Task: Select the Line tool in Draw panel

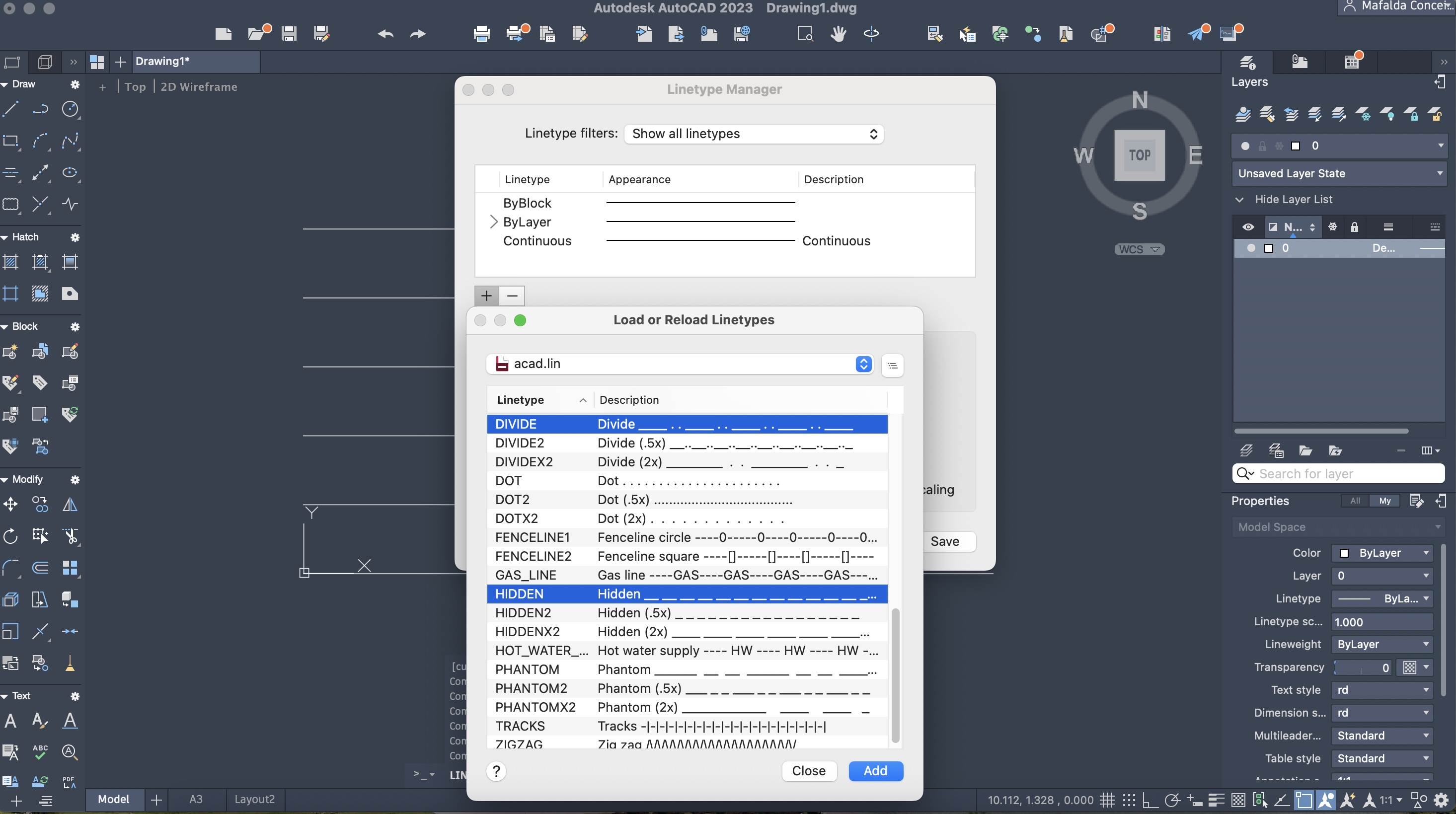Action: coord(11,109)
